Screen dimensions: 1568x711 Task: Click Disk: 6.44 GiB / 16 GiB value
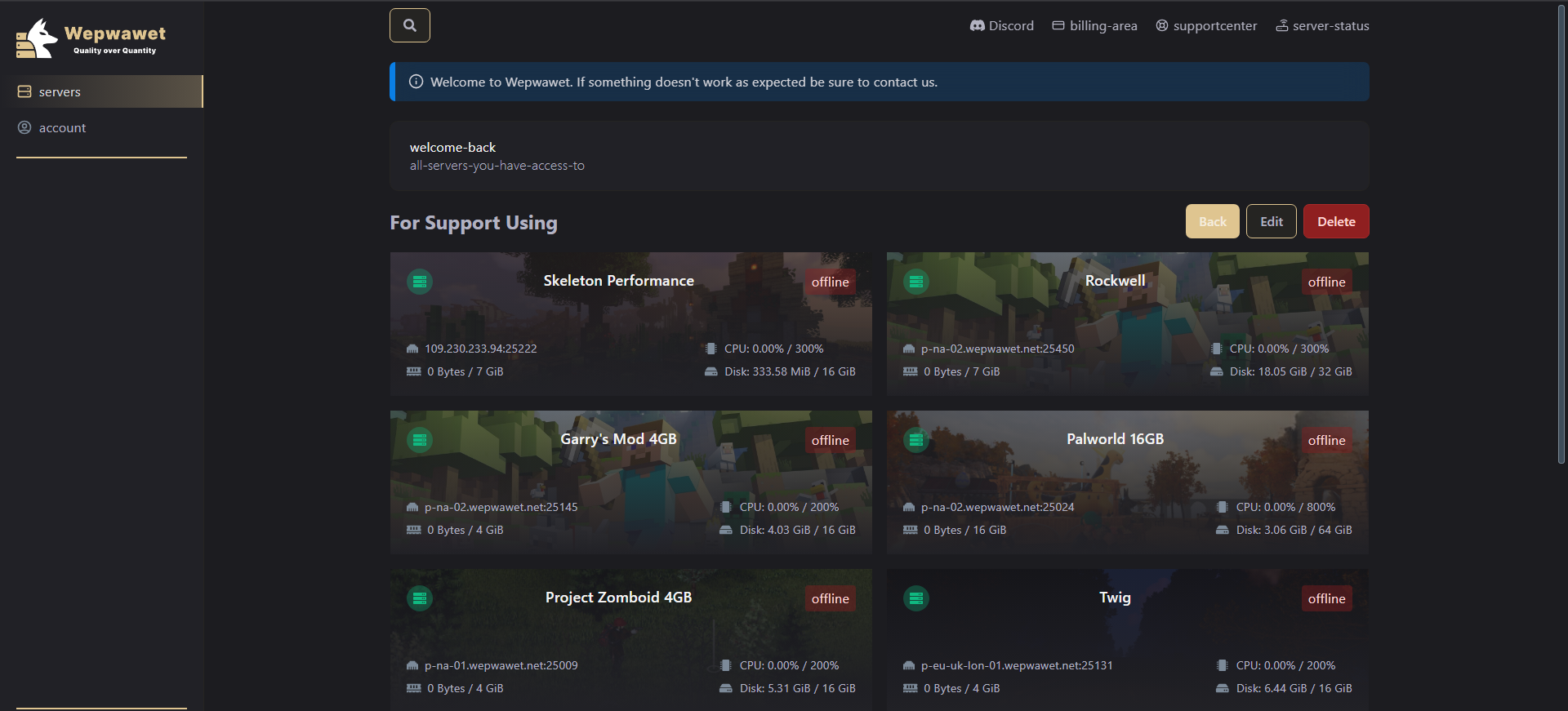point(1294,688)
